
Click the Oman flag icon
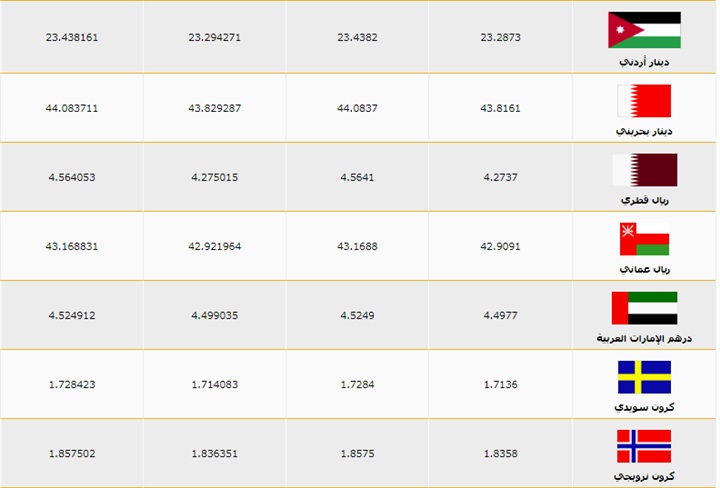pos(644,239)
